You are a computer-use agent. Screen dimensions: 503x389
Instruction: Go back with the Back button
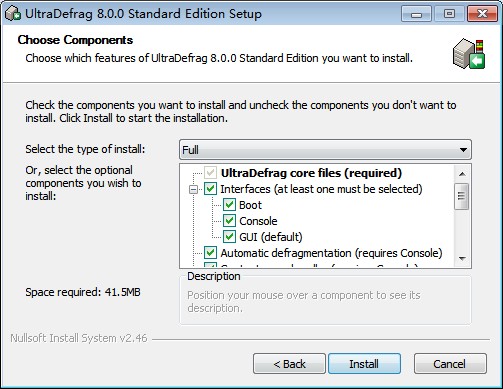289,364
